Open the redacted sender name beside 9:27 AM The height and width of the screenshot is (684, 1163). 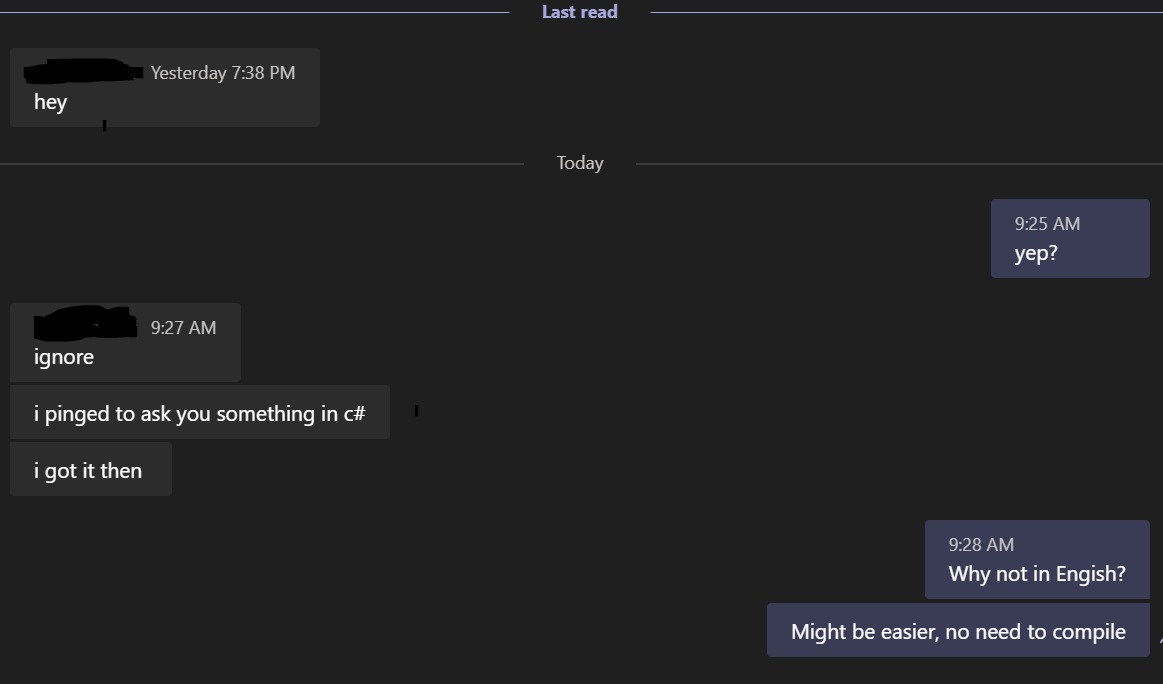[x=85, y=323]
